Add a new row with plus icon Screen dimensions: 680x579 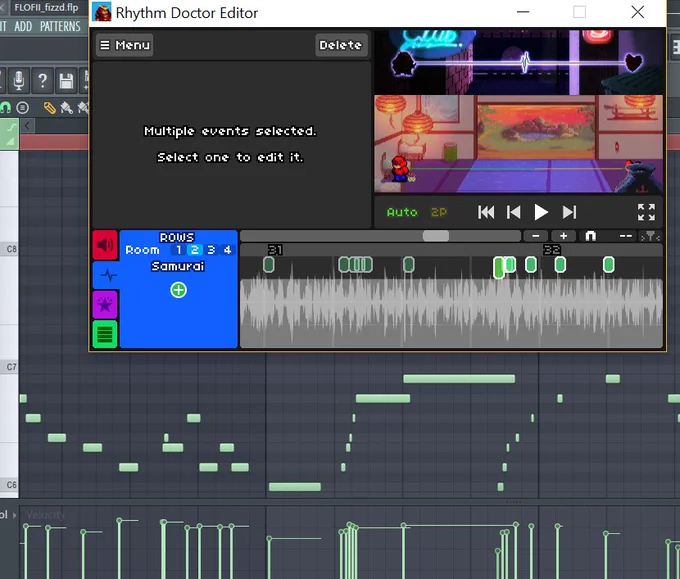click(x=178, y=290)
